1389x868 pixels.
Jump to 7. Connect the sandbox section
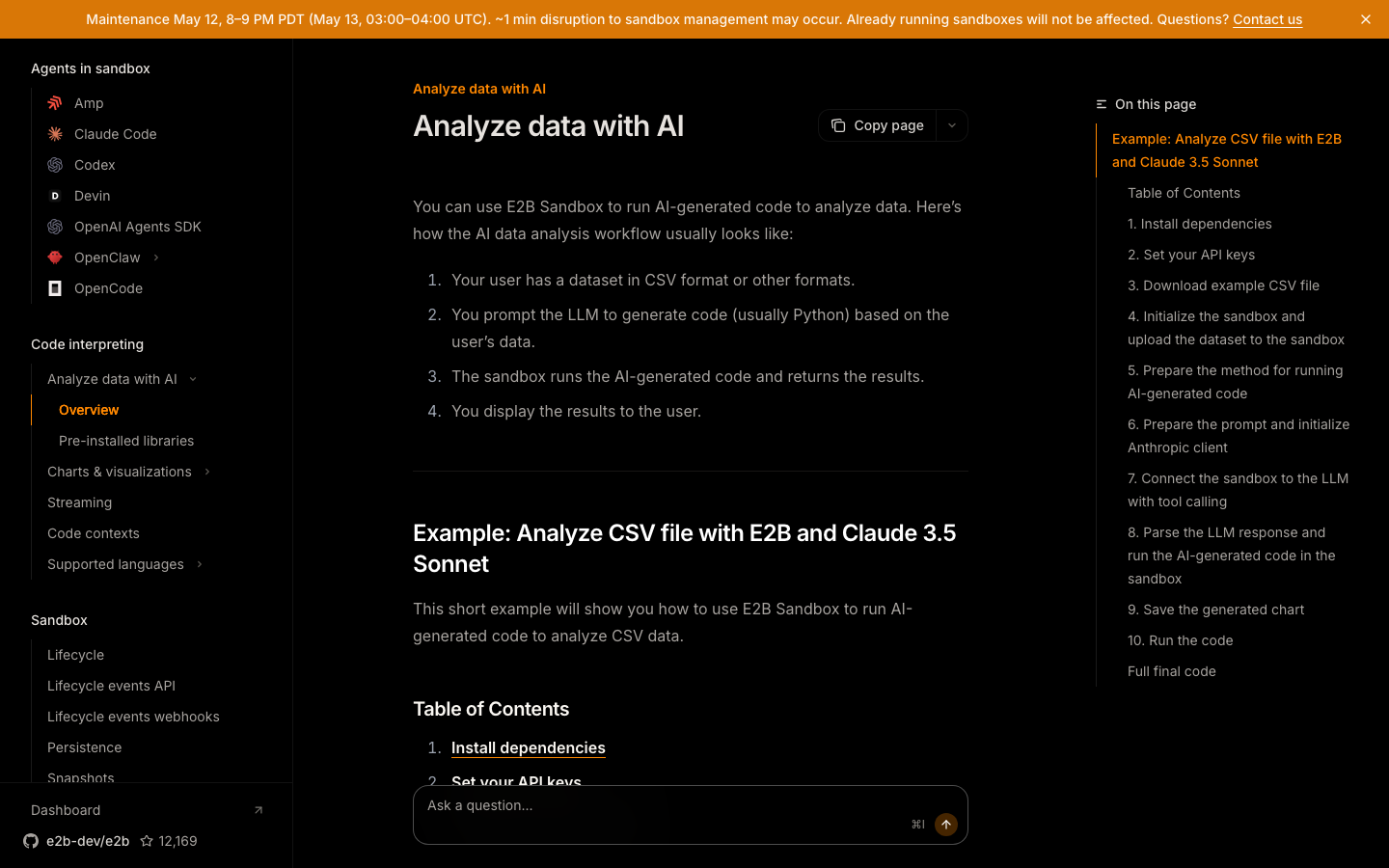1238,490
